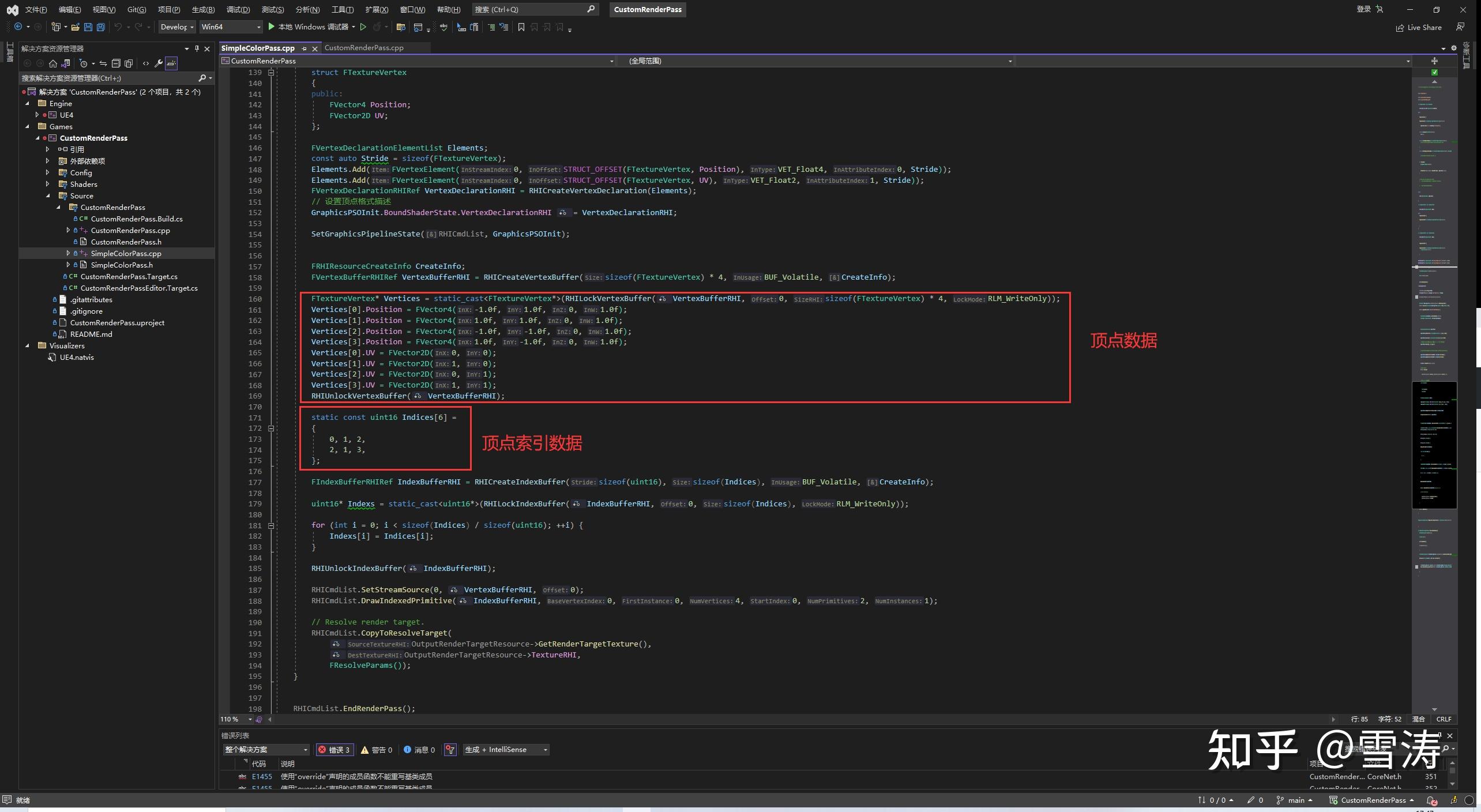Toggle the 消息 0 messages filter

click(420, 750)
